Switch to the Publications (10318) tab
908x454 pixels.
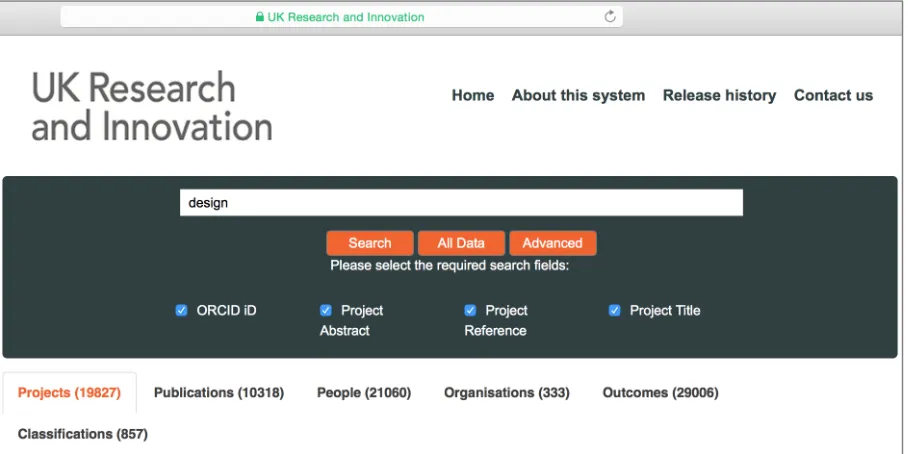coord(219,393)
